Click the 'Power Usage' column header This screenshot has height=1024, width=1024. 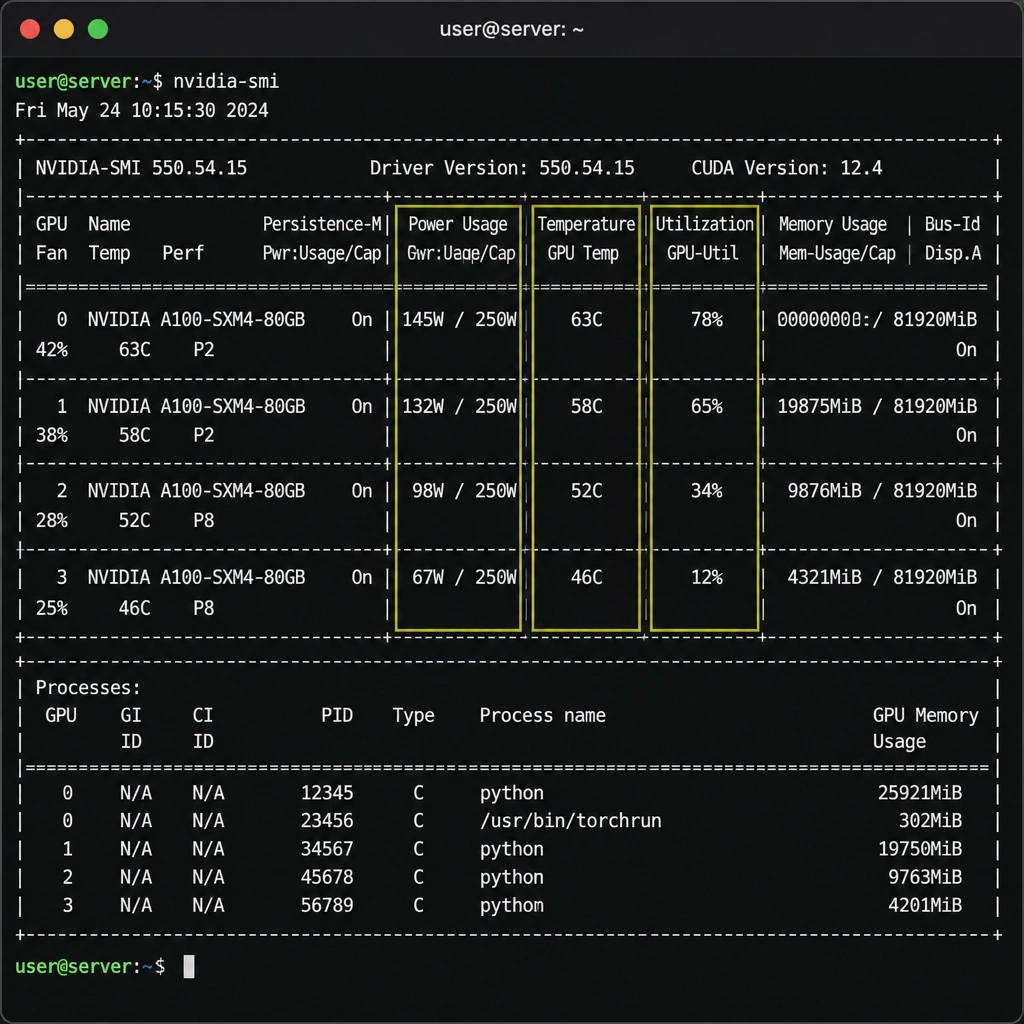(x=458, y=224)
